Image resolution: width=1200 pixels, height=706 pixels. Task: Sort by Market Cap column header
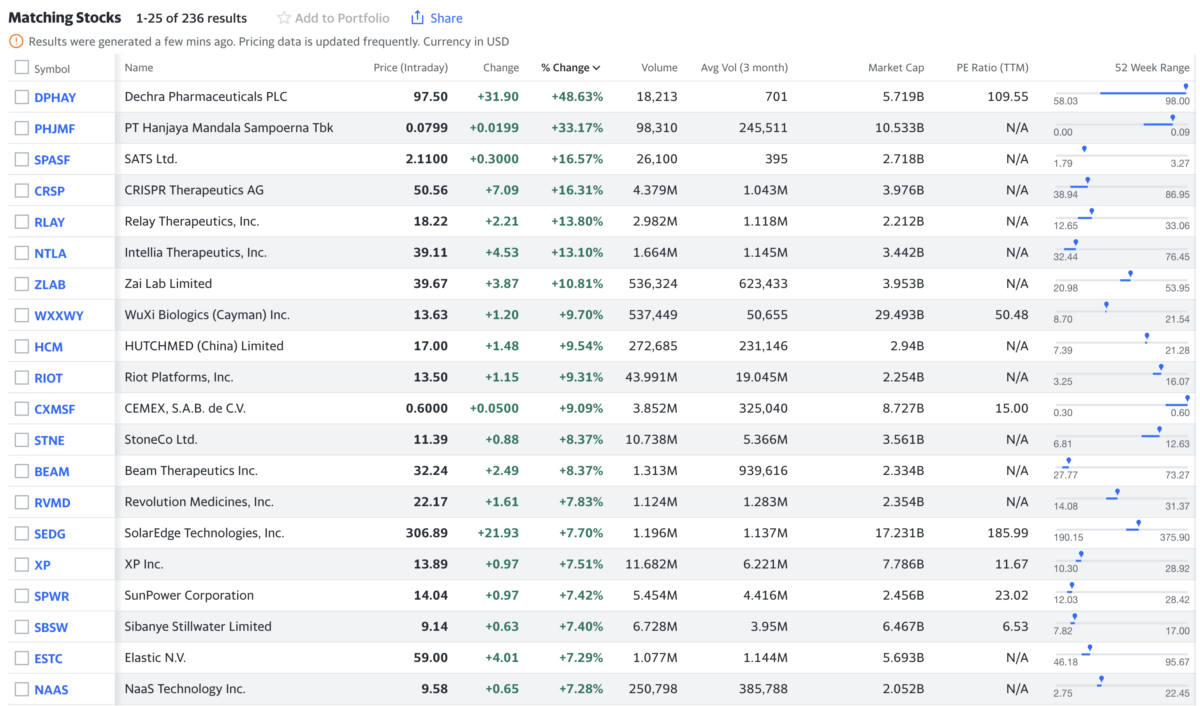(896, 68)
